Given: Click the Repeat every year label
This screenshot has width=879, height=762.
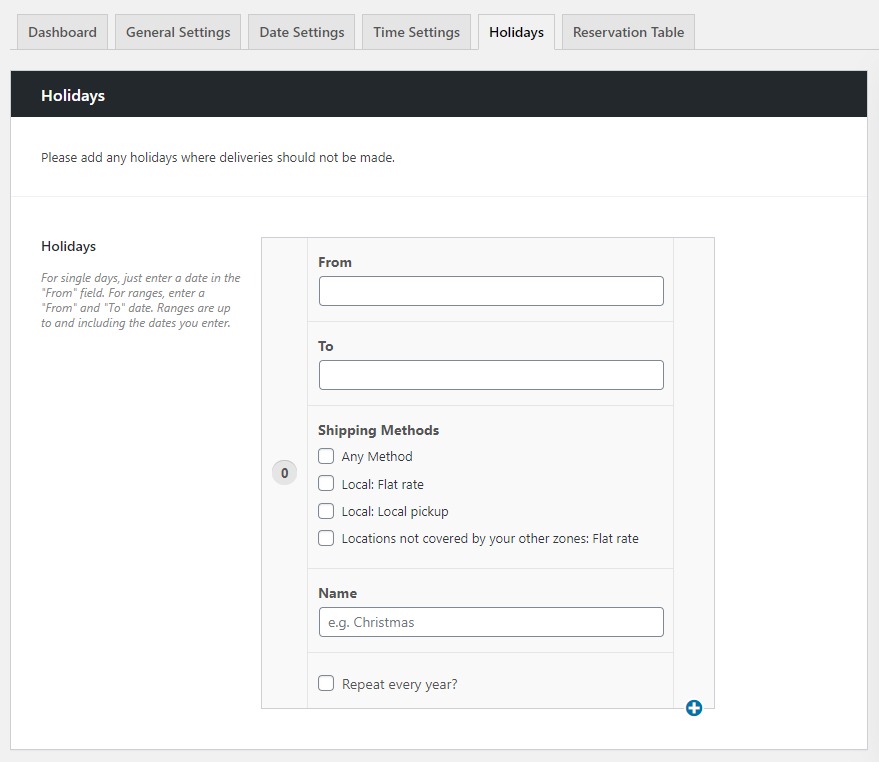Looking at the screenshot, I should [x=400, y=685].
